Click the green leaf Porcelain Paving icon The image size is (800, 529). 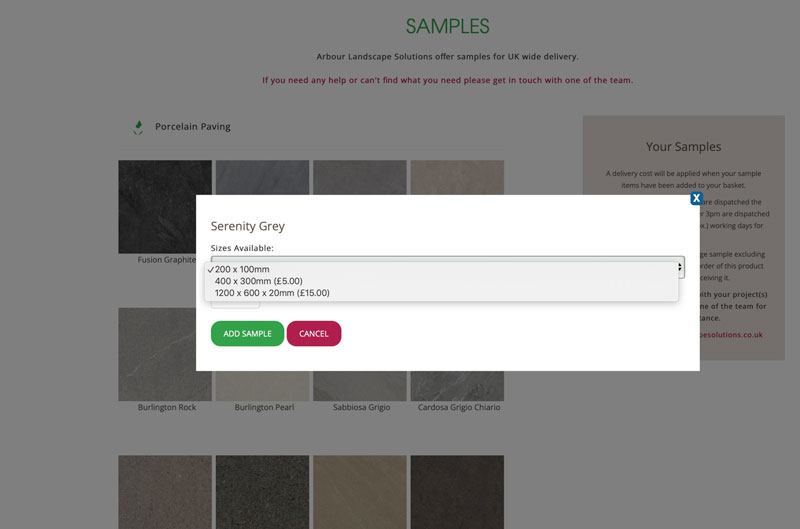(x=138, y=127)
